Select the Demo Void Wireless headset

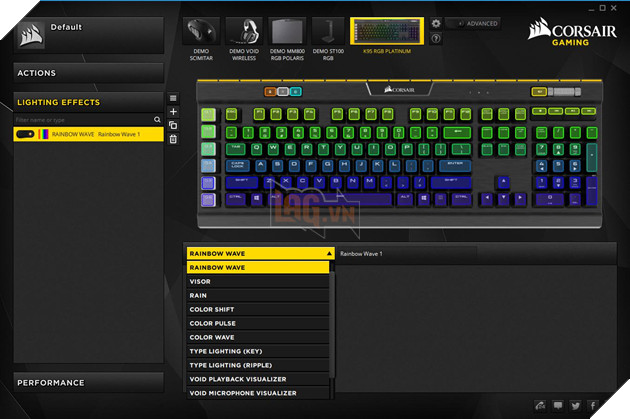244,31
